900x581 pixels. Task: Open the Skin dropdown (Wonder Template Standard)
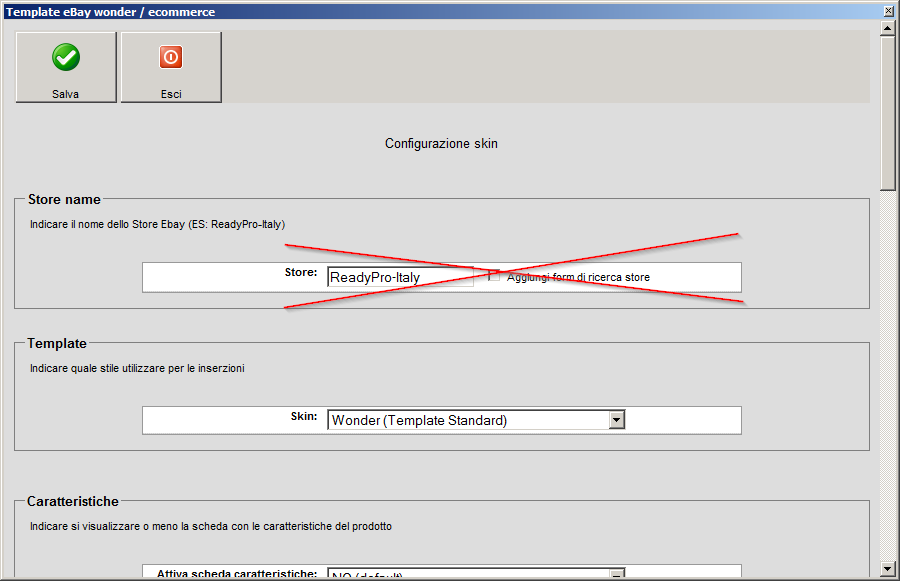[476, 420]
